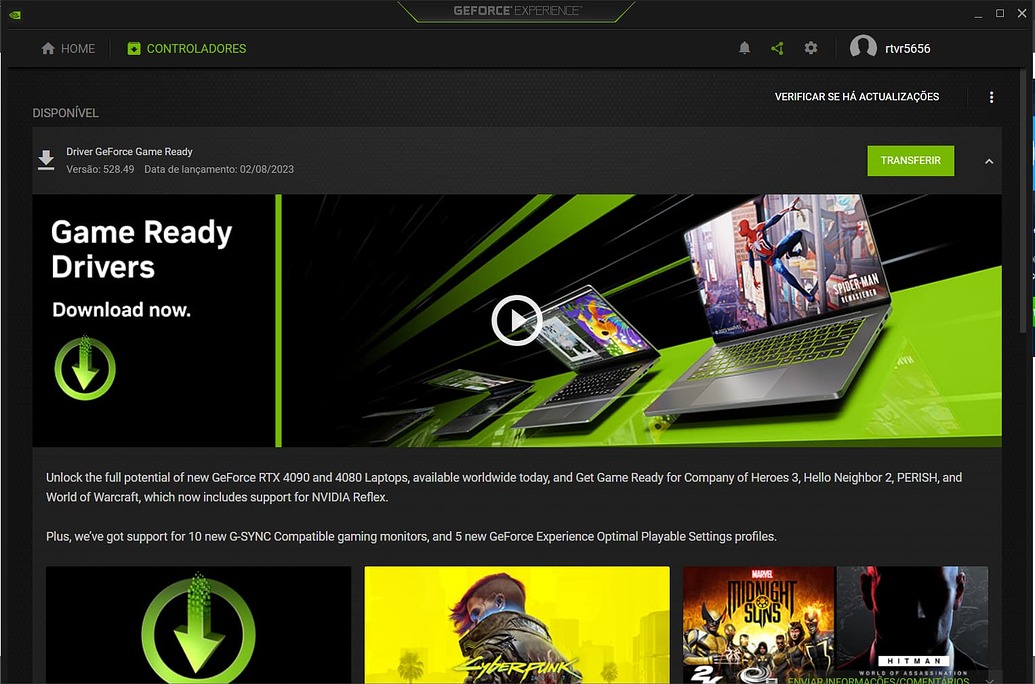Click the user avatar icon

pos(863,48)
